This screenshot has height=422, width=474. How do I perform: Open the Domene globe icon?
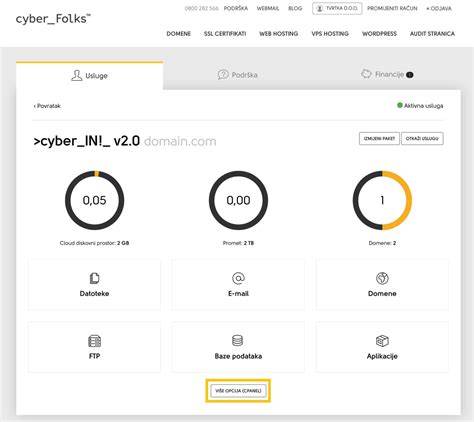click(x=382, y=278)
